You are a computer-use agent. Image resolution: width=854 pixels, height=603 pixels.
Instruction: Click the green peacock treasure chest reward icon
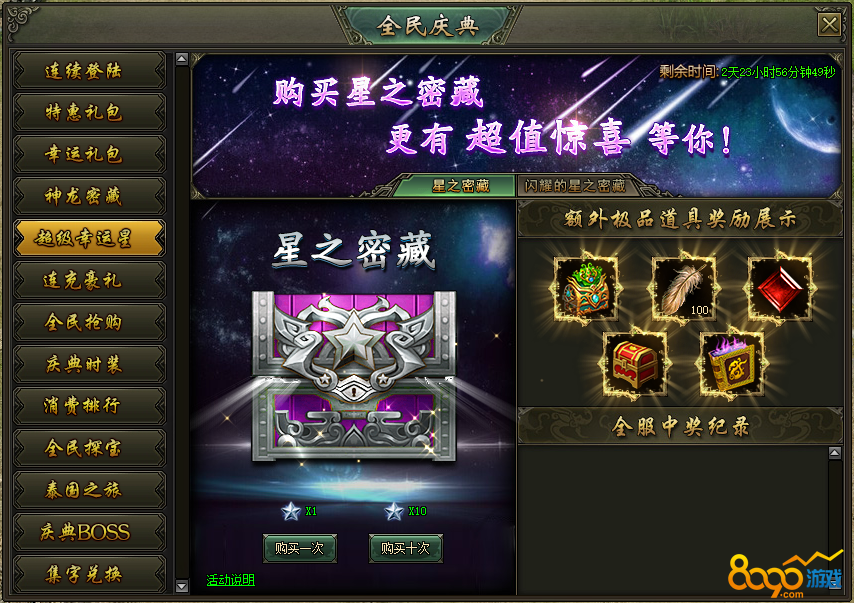click(x=586, y=289)
